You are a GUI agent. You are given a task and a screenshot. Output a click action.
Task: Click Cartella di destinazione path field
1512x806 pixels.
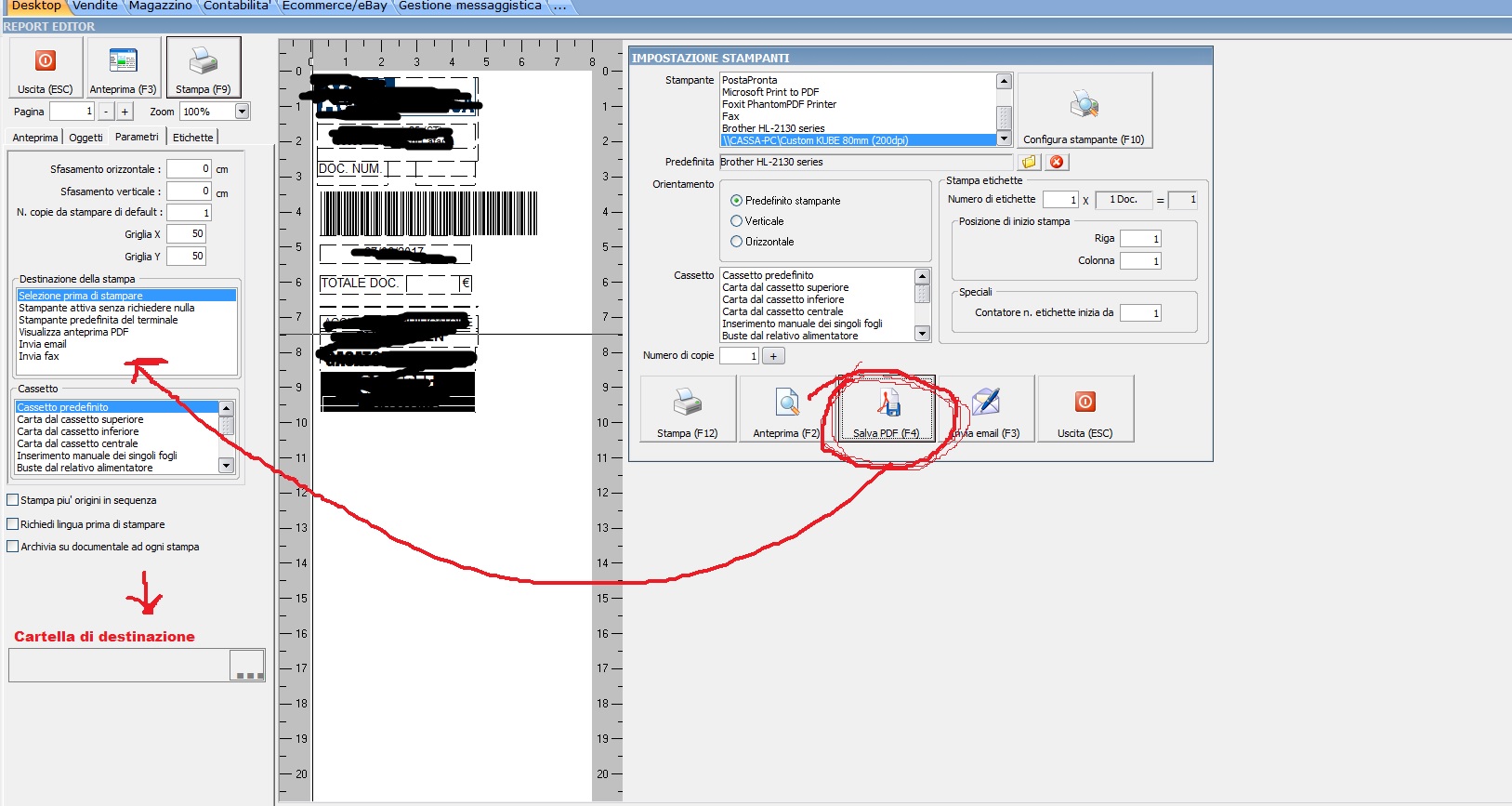(120, 666)
